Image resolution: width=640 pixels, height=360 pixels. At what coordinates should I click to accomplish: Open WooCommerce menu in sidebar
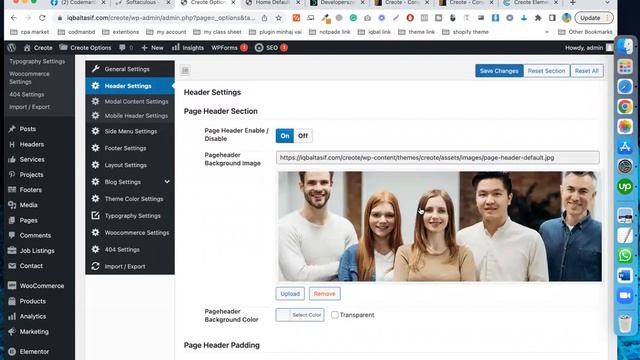(42, 286)
